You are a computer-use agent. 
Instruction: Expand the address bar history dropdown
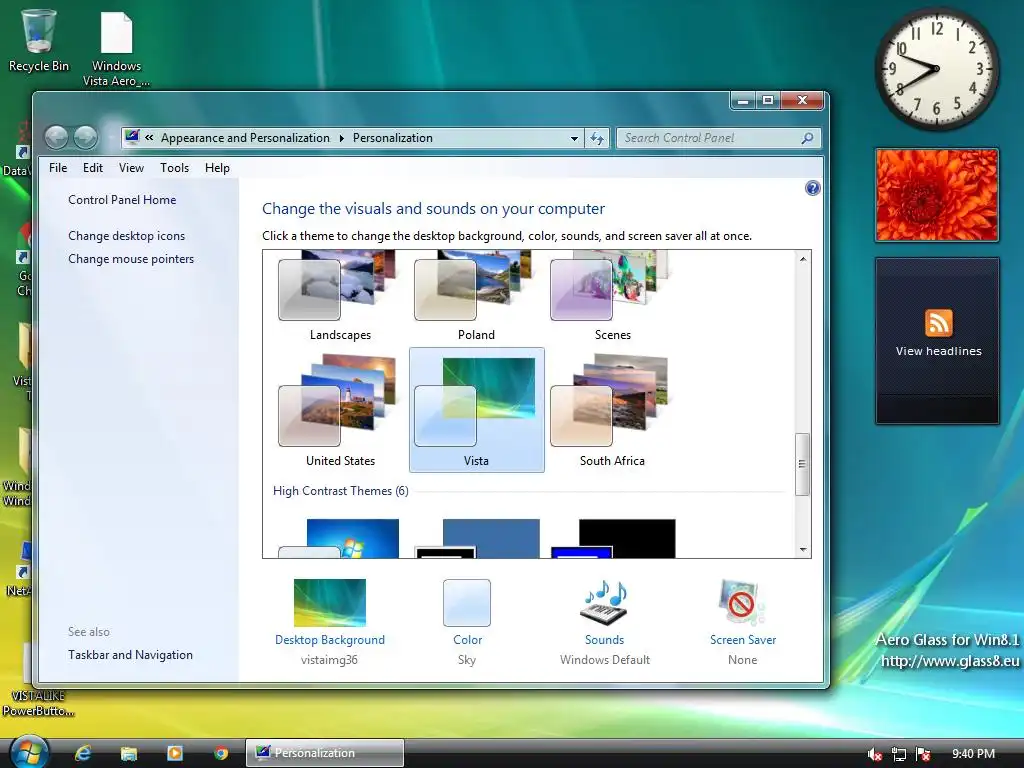tap(574, 138)
